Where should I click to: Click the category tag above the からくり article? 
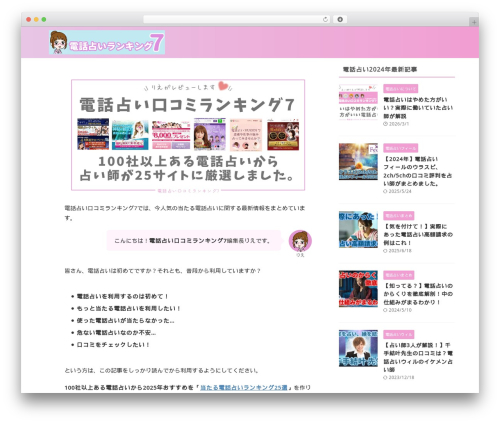click(398, 275)
